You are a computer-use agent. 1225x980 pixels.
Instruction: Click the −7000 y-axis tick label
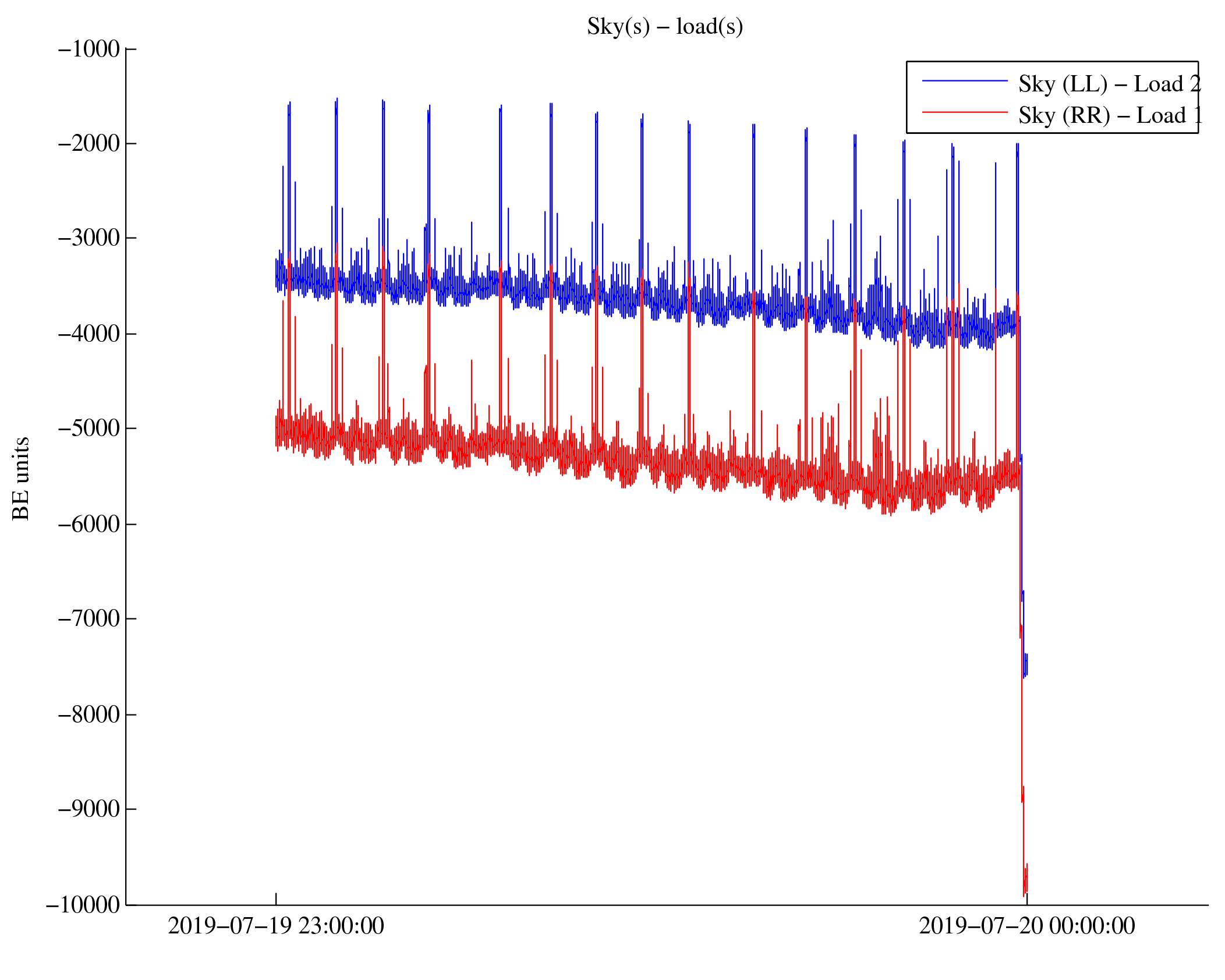pyautogui.click(x=89, y=618)
